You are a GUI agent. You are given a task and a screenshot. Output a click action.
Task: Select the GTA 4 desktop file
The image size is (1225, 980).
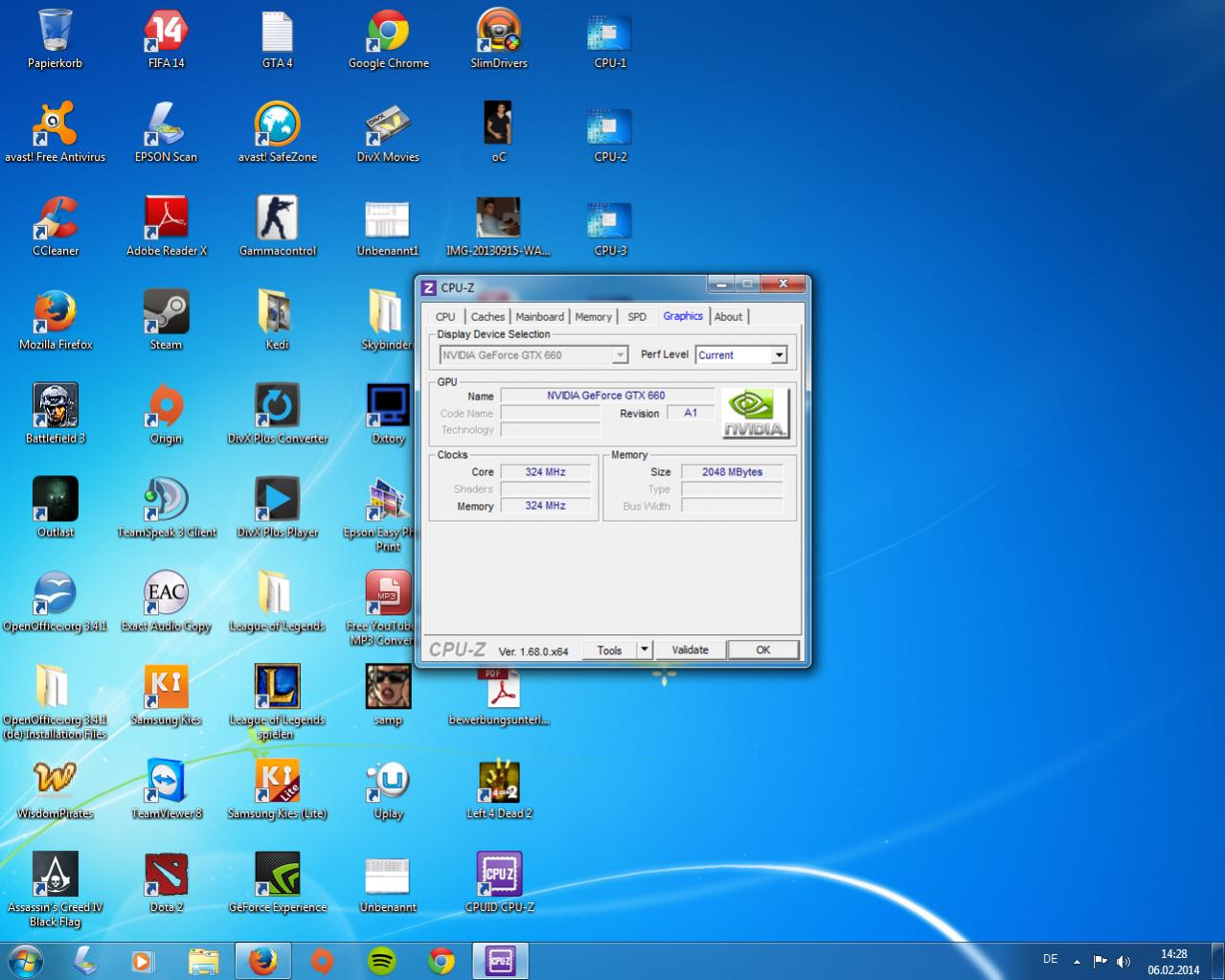tap(277, 39)
